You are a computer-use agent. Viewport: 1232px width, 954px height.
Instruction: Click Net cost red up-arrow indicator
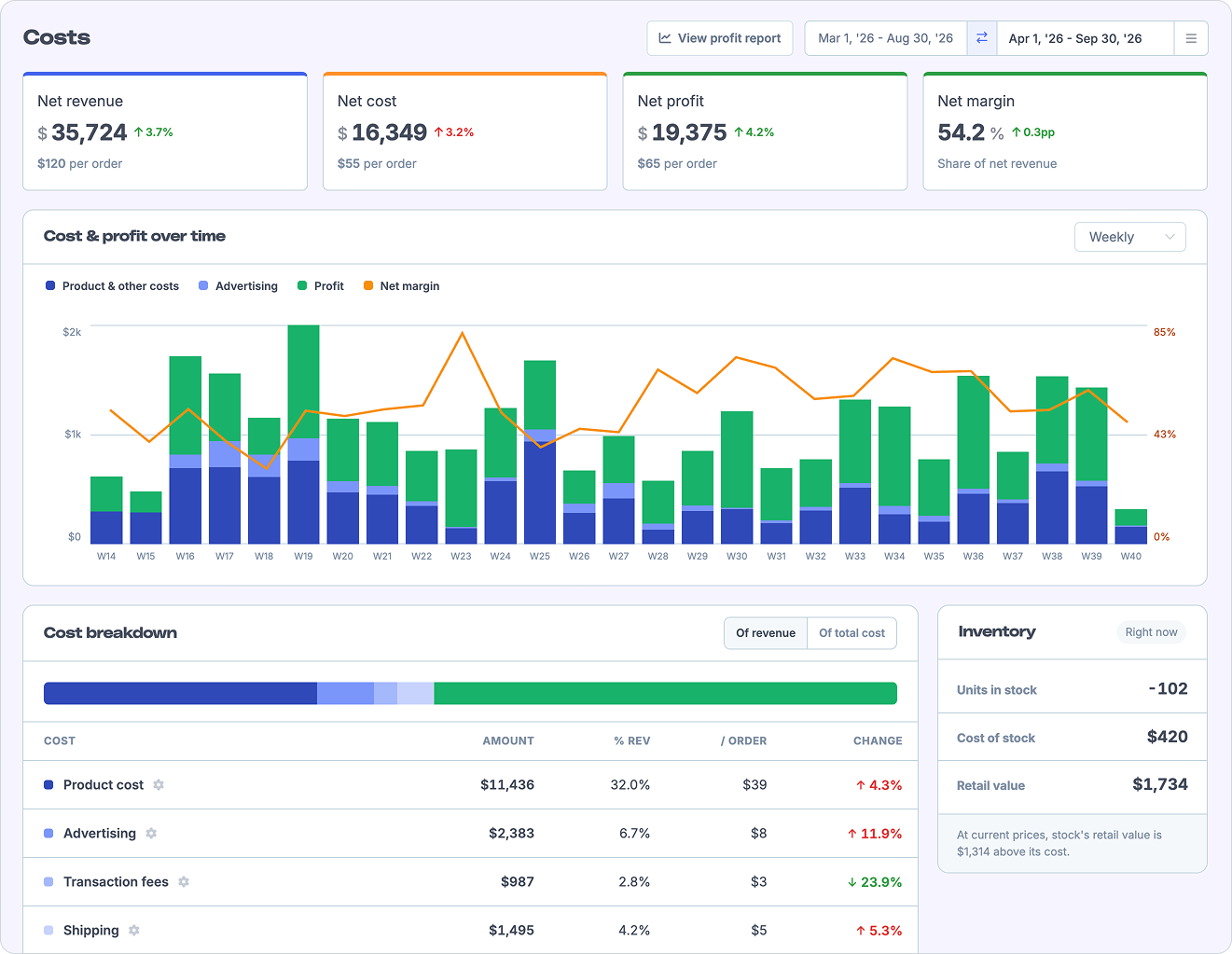tap(453, 132)
